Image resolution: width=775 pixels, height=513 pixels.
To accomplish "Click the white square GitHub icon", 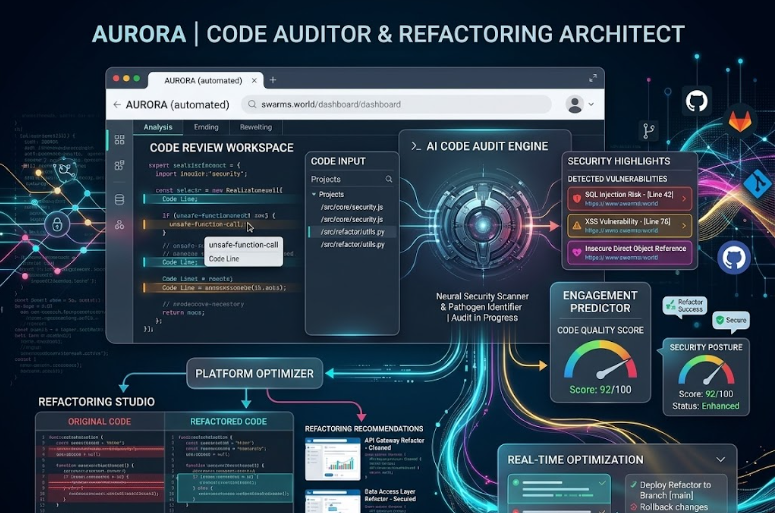I will (x=696, y=101).
